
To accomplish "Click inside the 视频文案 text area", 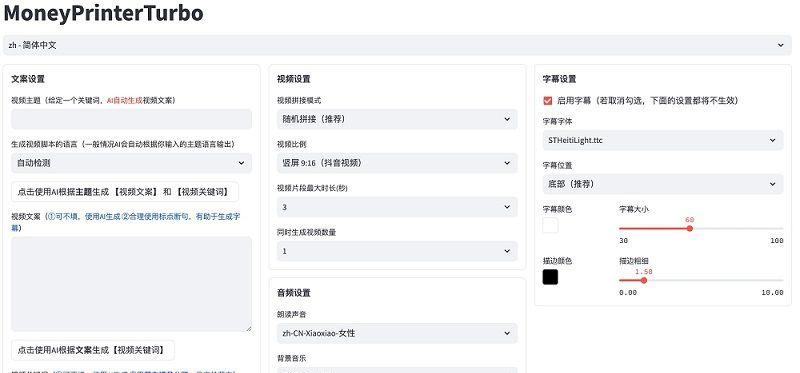I will point(131,284).
